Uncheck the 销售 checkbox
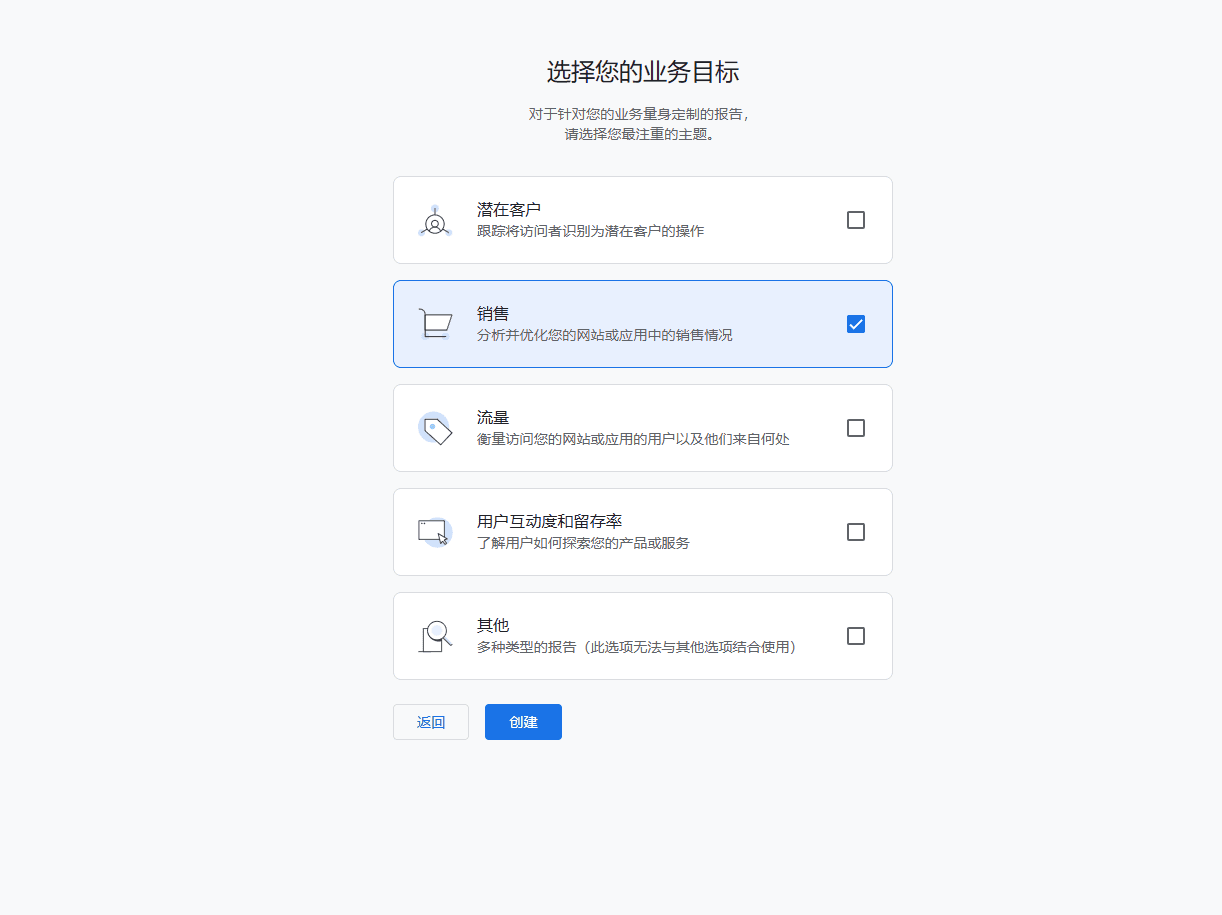 pyautogui.click(x=856, y=324)
